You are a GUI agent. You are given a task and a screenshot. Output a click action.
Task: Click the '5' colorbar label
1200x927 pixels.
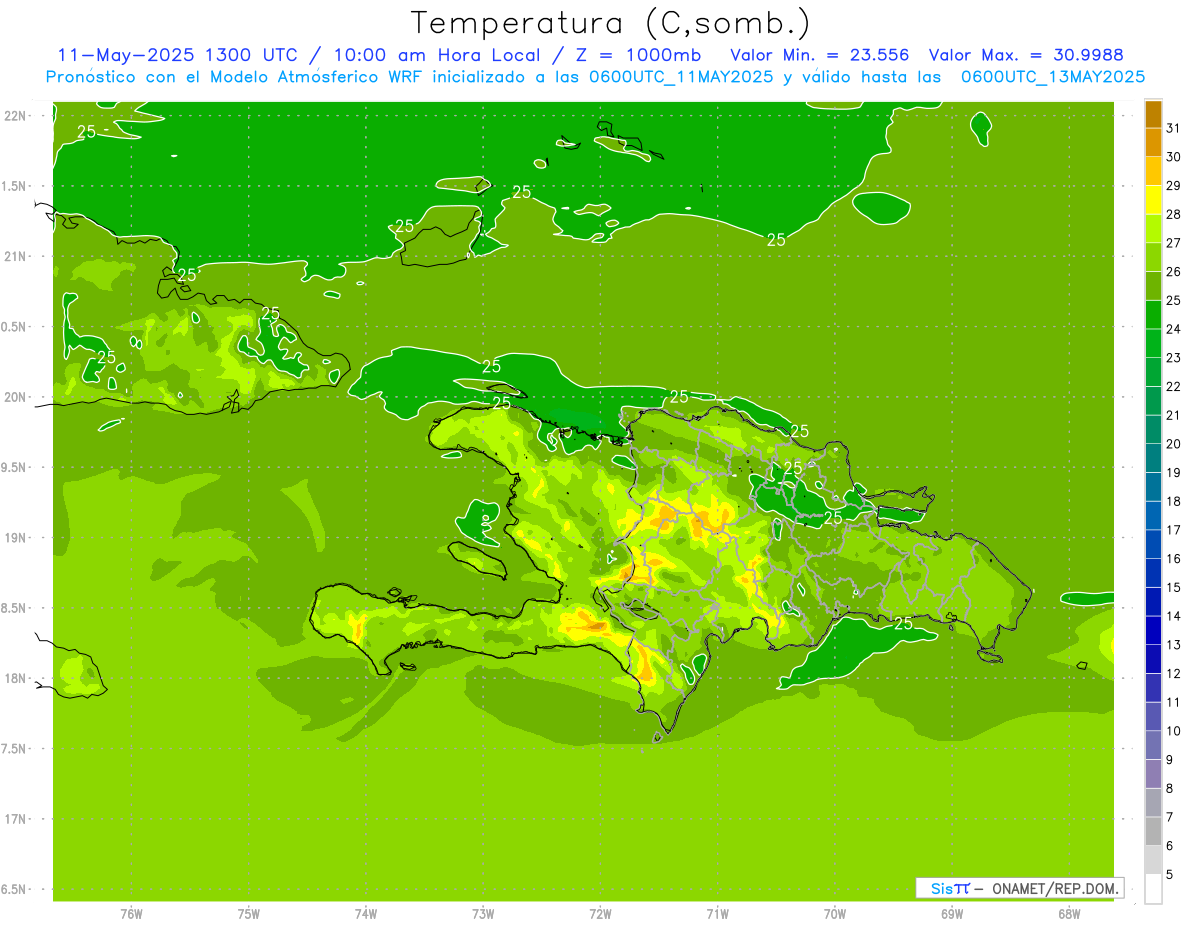point(1169,874)
